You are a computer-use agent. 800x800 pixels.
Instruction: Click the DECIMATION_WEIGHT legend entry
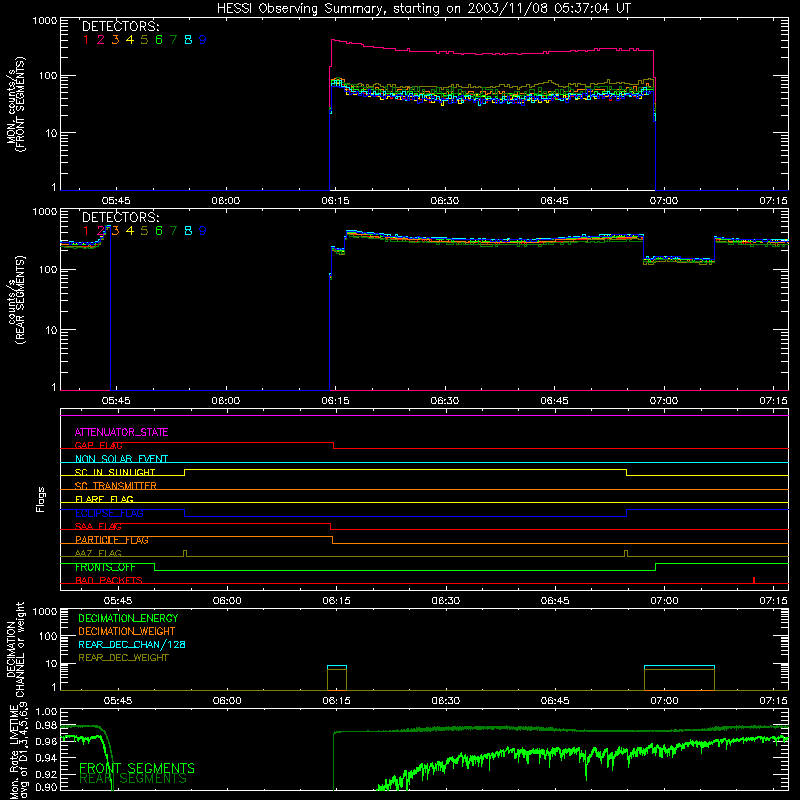point(127,632)
